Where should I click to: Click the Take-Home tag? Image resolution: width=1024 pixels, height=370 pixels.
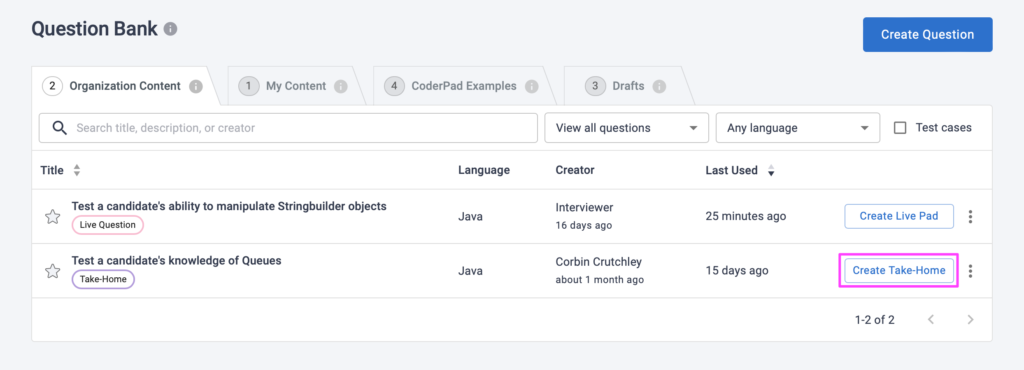coord(103,279)
